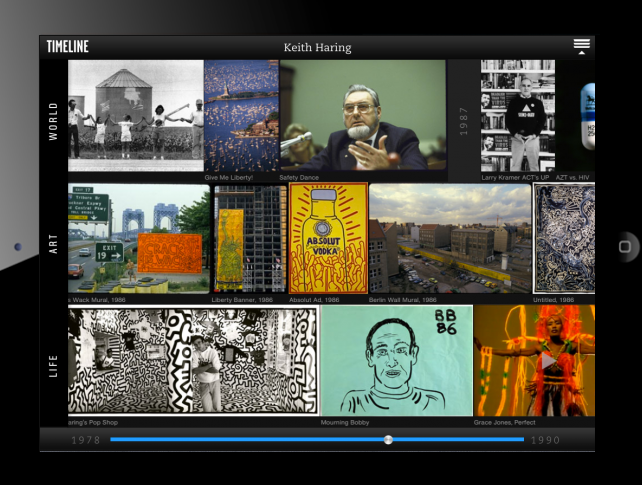642x485 pixels.
Task: Select the WORLD row label
Action: (x=53, y=122)
